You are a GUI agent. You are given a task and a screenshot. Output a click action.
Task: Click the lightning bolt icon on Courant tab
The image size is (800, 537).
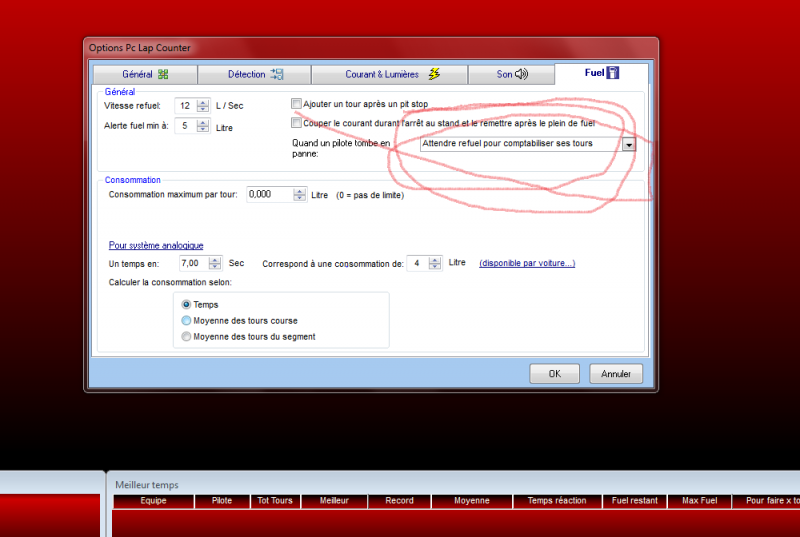tap(434, 74)
